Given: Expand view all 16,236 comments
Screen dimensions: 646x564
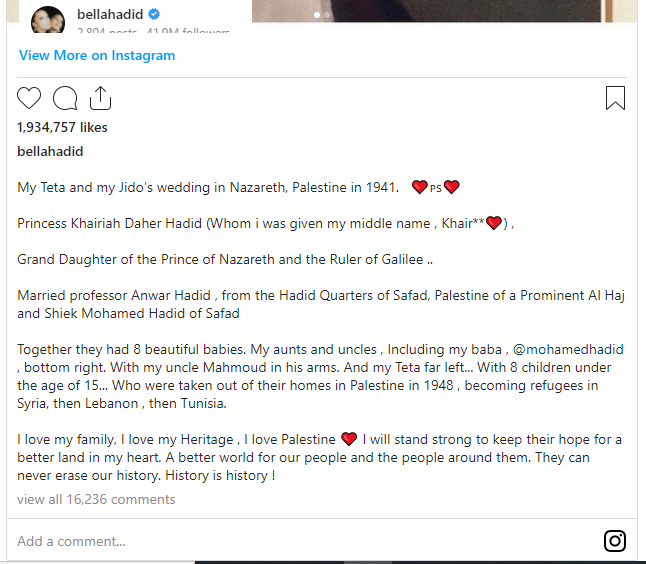Looking at the screenshot, I should 96,499.
